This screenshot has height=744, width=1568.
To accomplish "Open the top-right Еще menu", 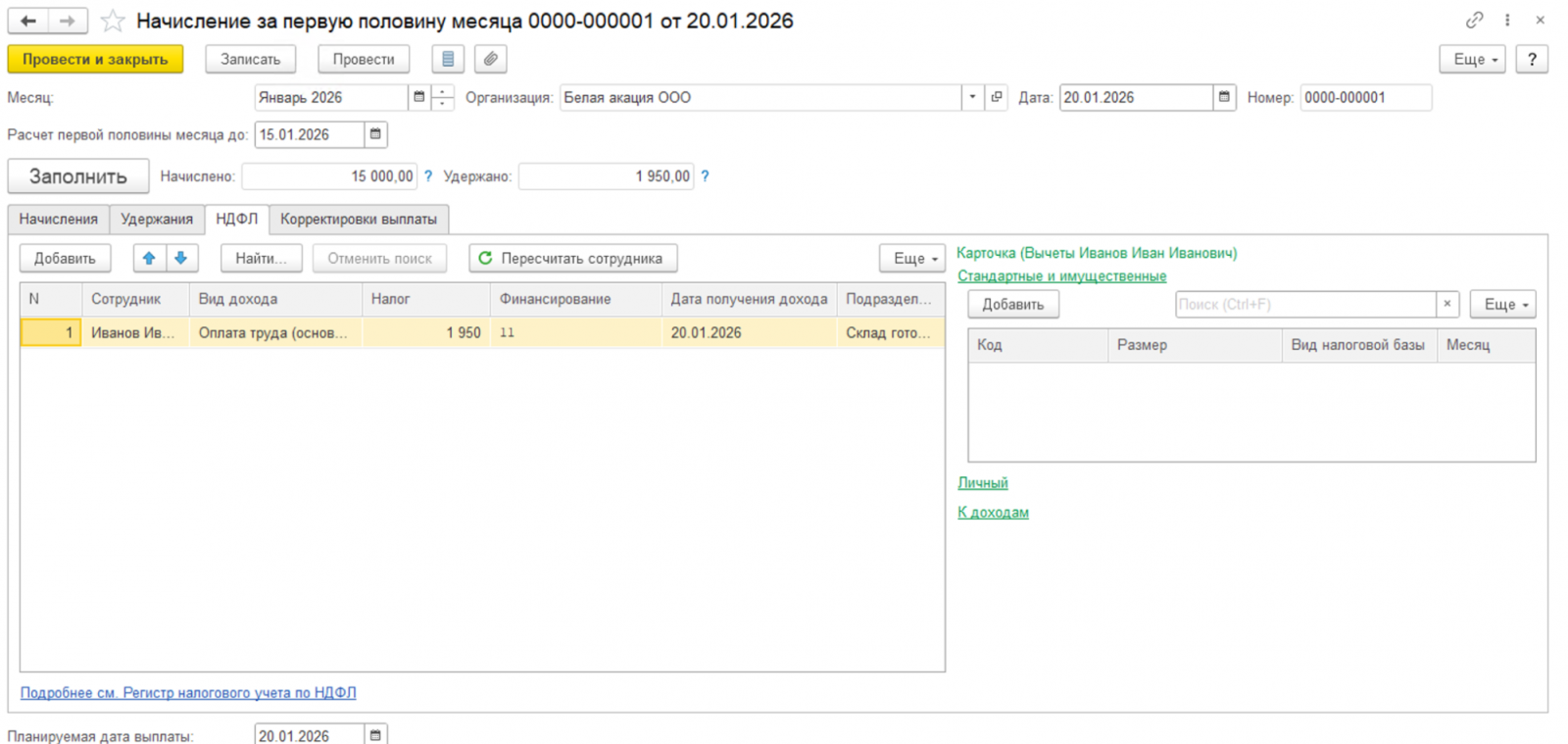I will click(1472, 59).
